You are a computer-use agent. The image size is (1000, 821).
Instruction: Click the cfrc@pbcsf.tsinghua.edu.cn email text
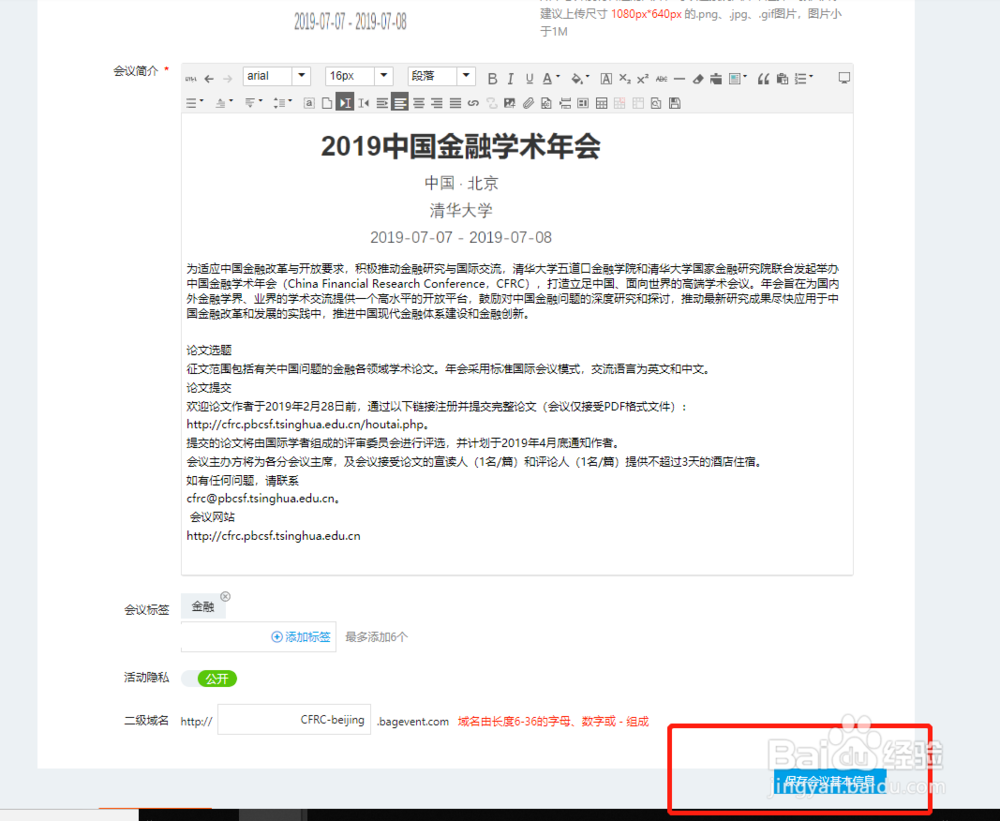263,498
